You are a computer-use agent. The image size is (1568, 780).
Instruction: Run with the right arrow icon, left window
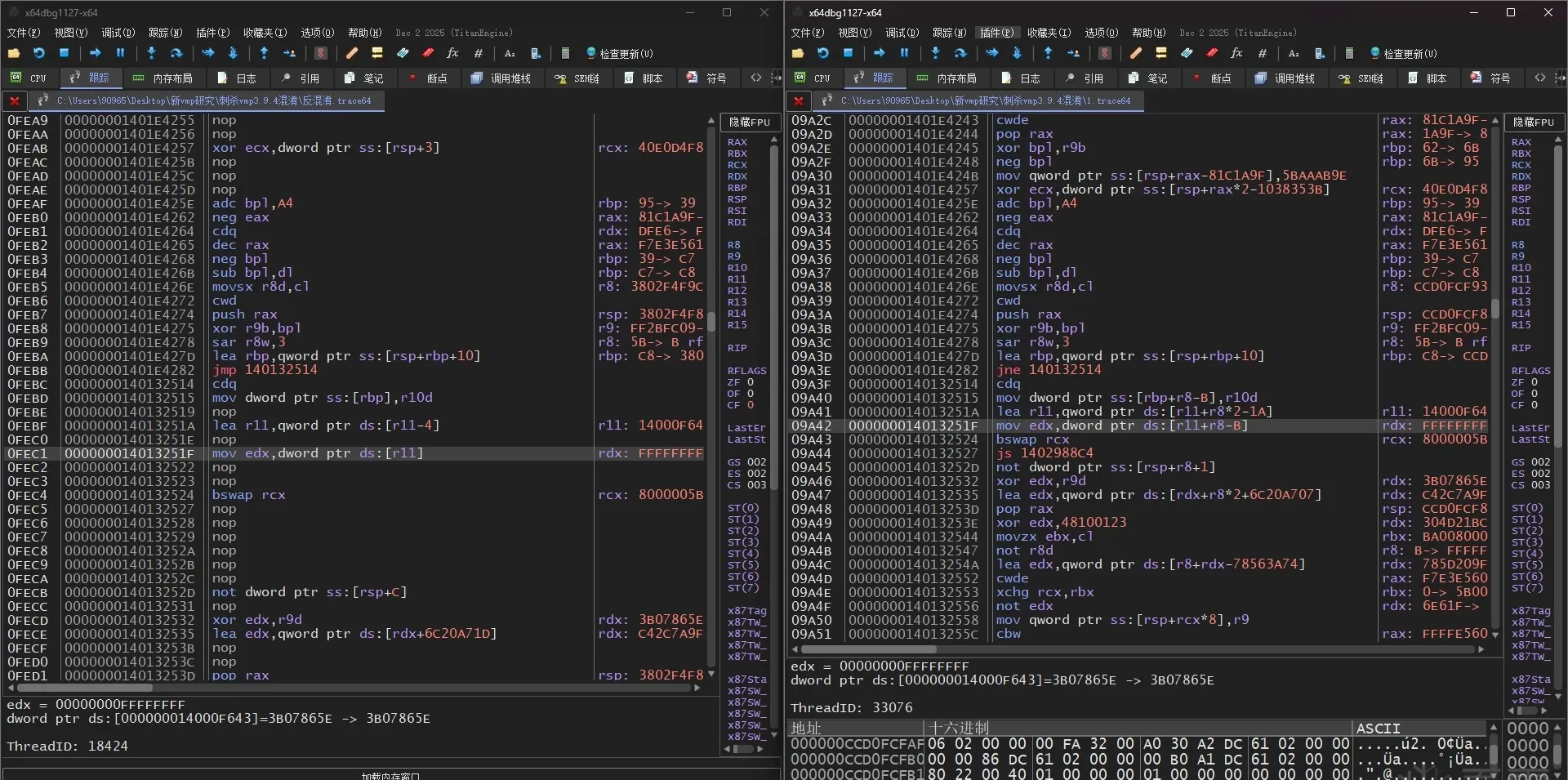(x=96, y=53)
